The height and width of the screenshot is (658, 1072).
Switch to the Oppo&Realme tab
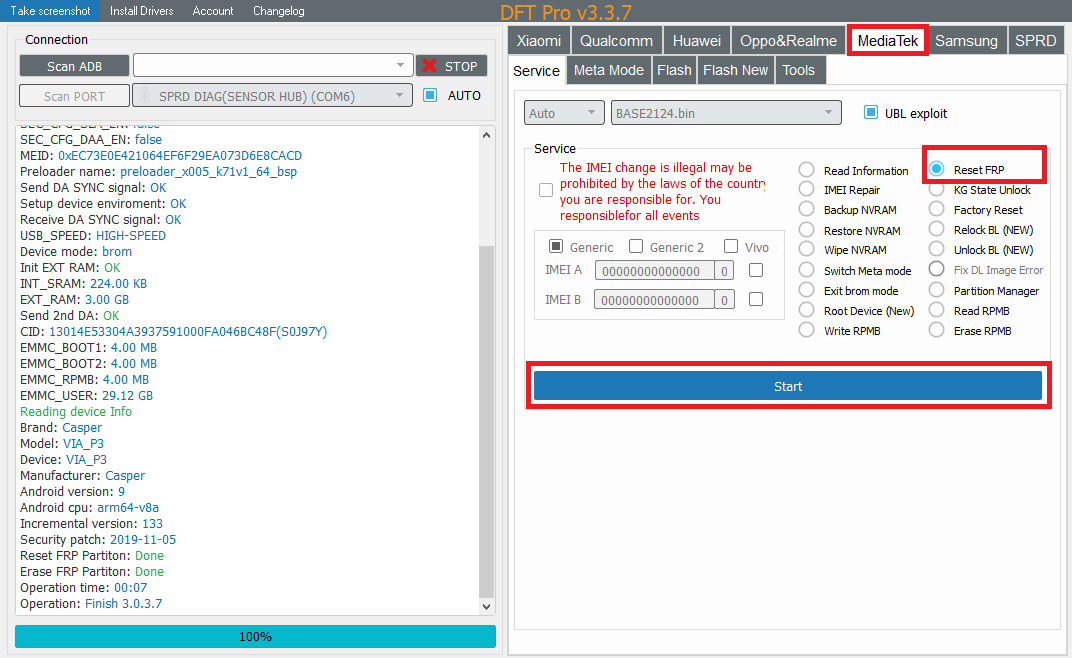[788, 40]
